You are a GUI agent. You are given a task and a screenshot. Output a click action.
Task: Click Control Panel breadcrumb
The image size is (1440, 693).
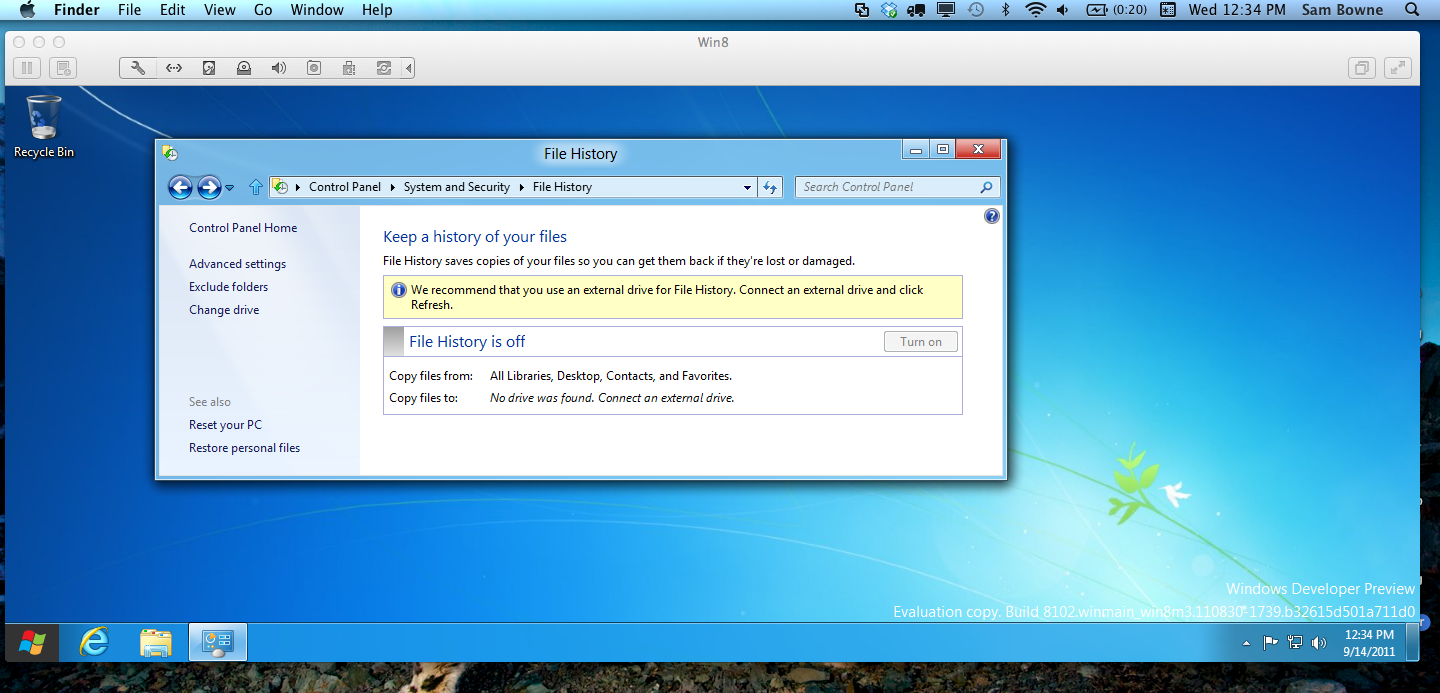click(x=345, y=187)
